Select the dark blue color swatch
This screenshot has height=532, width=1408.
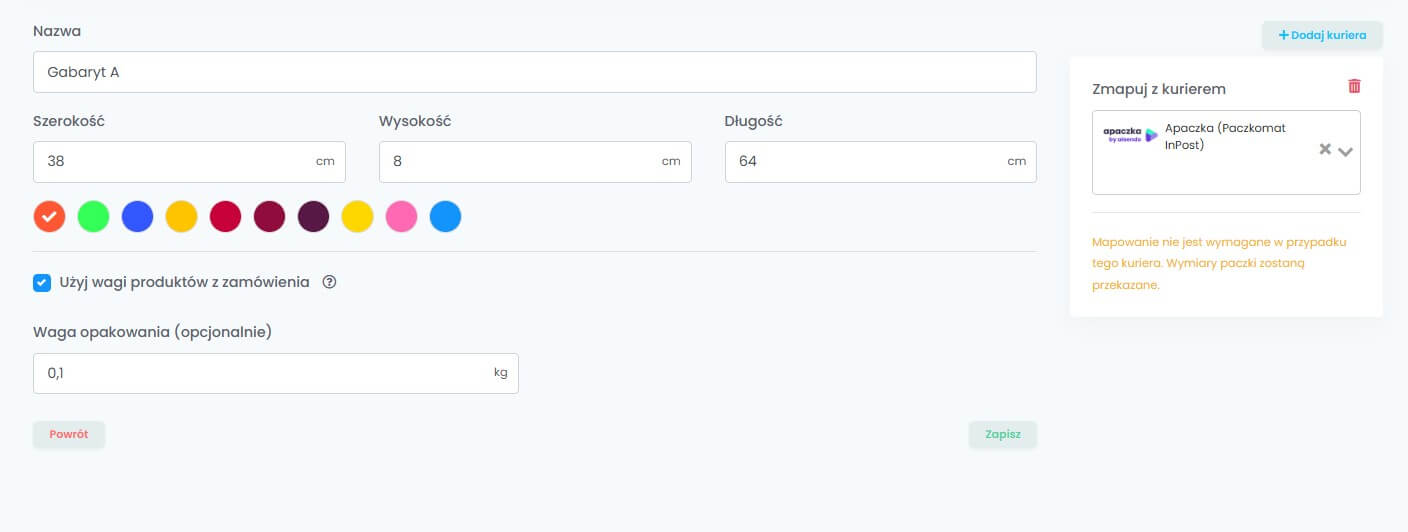pos(137,216)
